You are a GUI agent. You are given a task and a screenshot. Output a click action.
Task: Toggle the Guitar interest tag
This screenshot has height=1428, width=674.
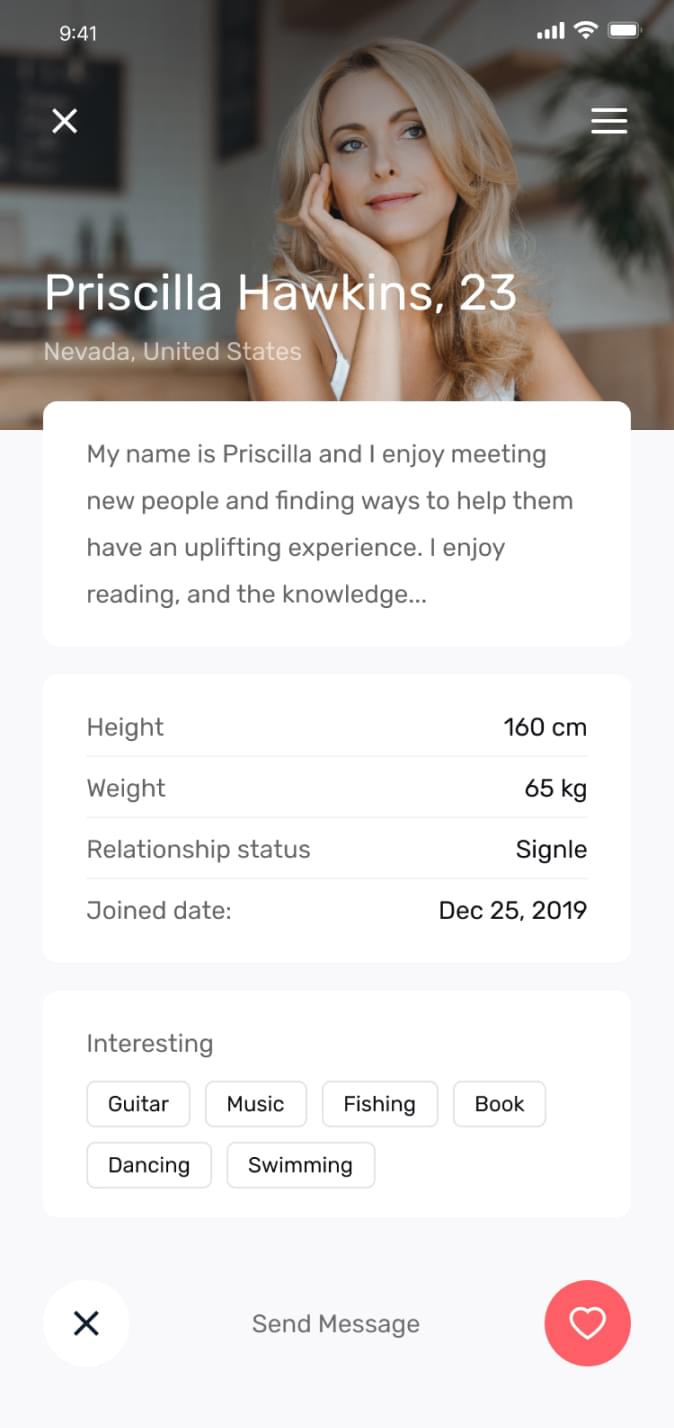click(x=138, y=1104)
